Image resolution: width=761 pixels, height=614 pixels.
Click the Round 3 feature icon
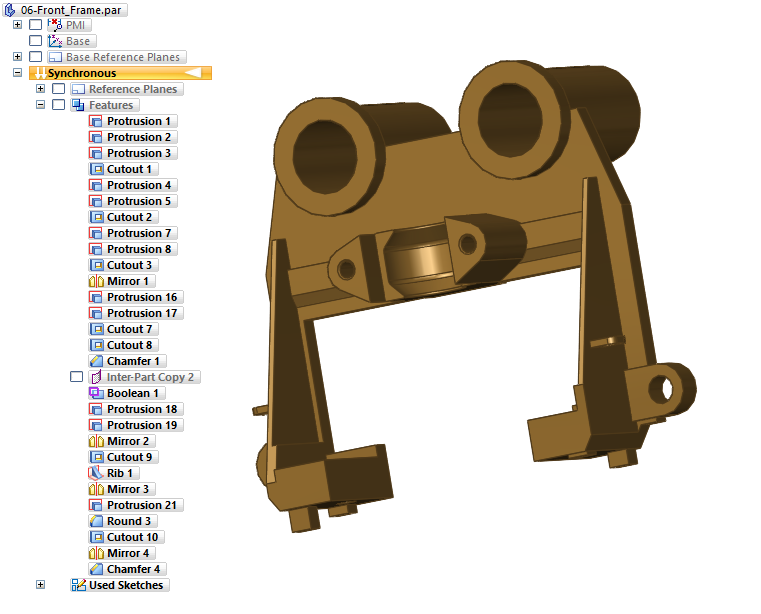(96, 521)
